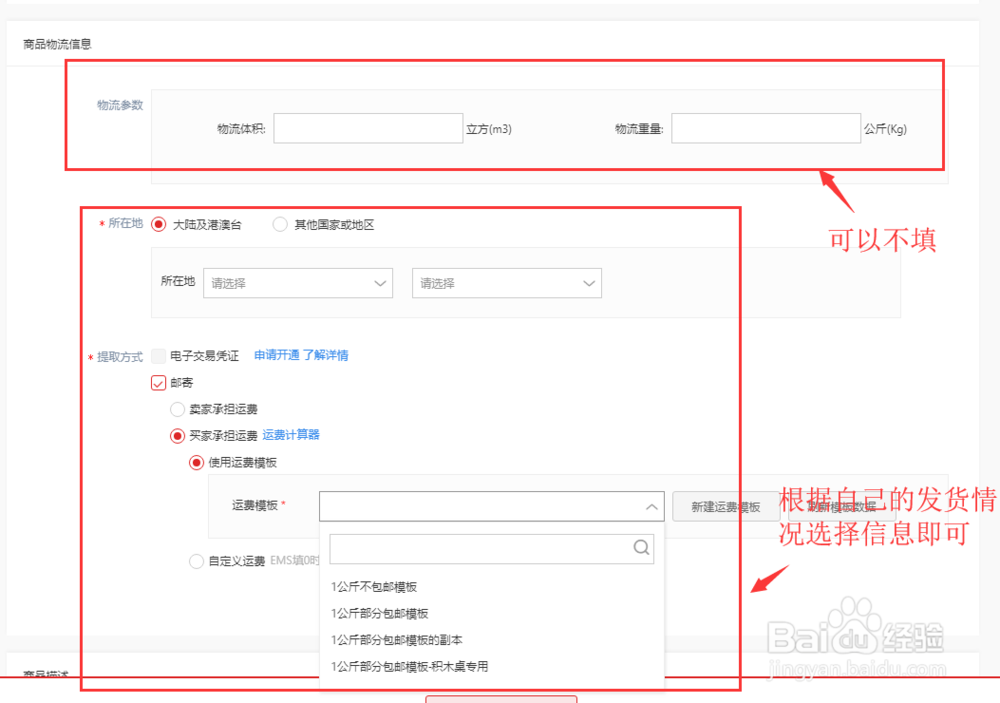Enable the 电子交易凭证 checkbox
Screen dimensions: 1000x703
158,355
